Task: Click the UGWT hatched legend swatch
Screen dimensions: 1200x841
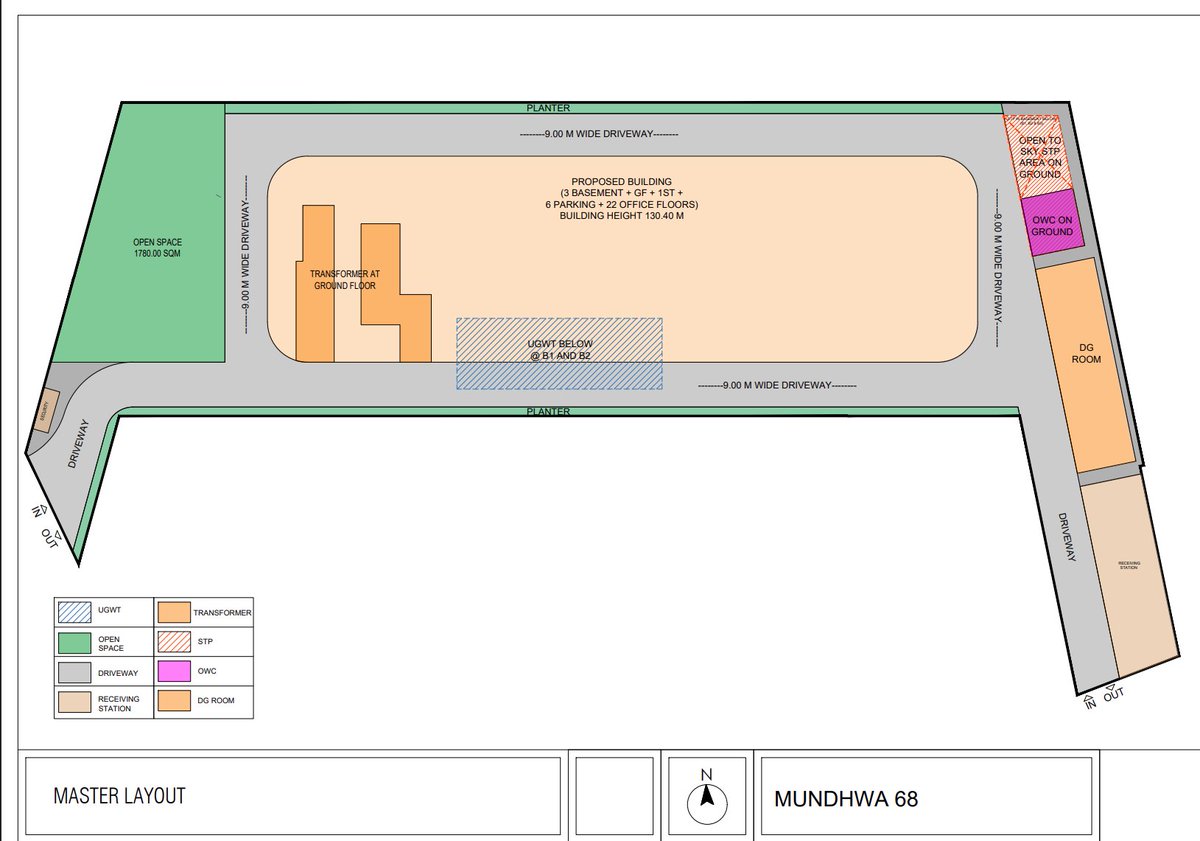Action: [x=77, y=611]
